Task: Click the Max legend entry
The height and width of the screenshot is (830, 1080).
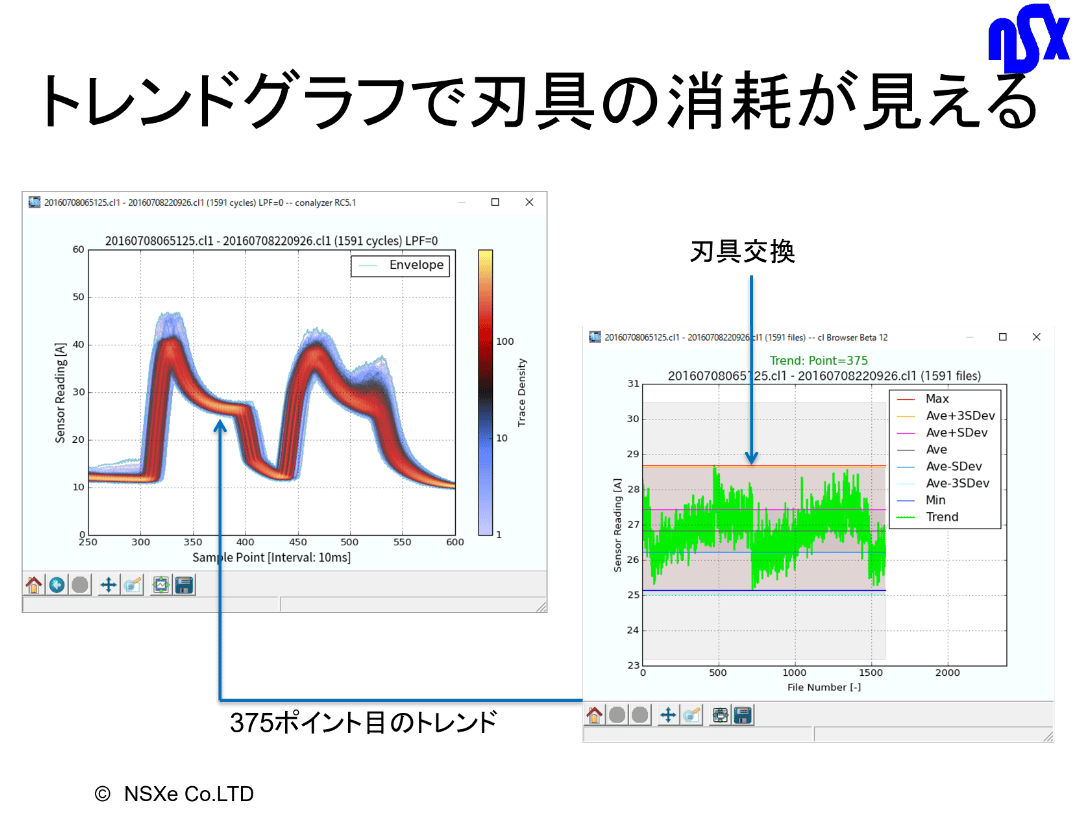Action: click(x=923, y=399)
